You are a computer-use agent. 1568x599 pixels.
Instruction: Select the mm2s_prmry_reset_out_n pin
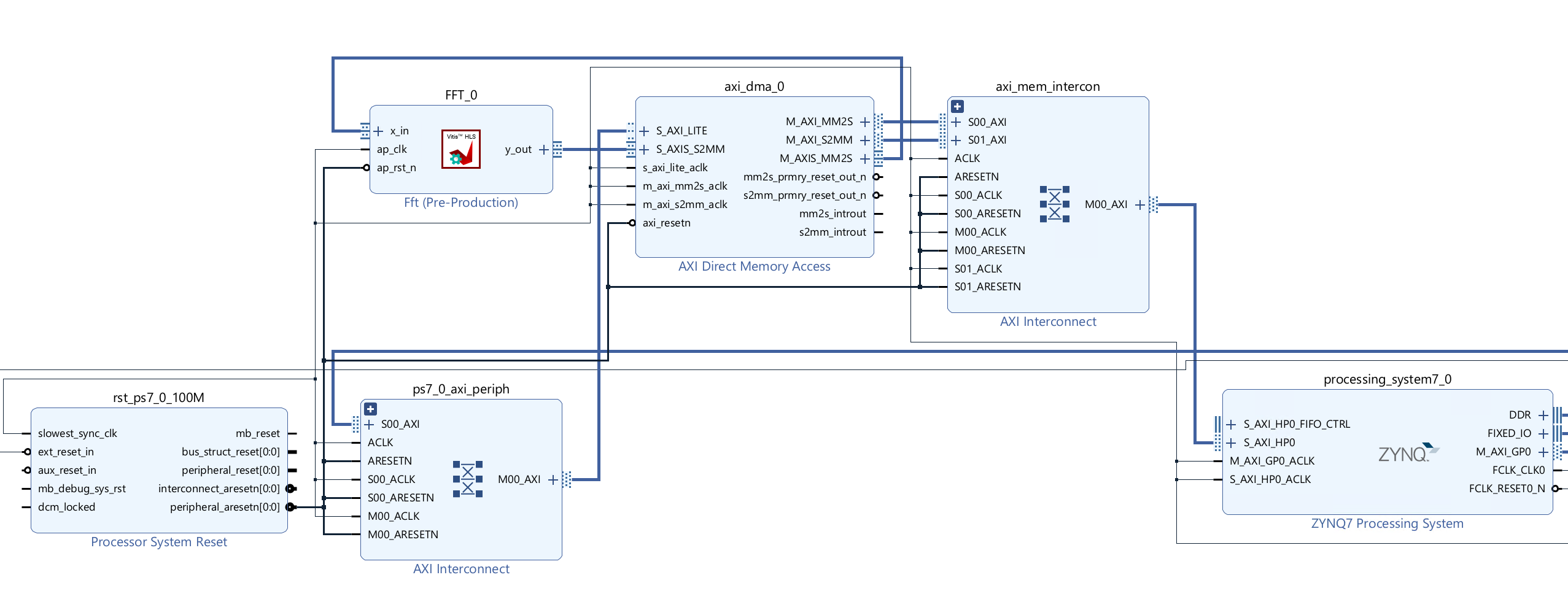804,177
